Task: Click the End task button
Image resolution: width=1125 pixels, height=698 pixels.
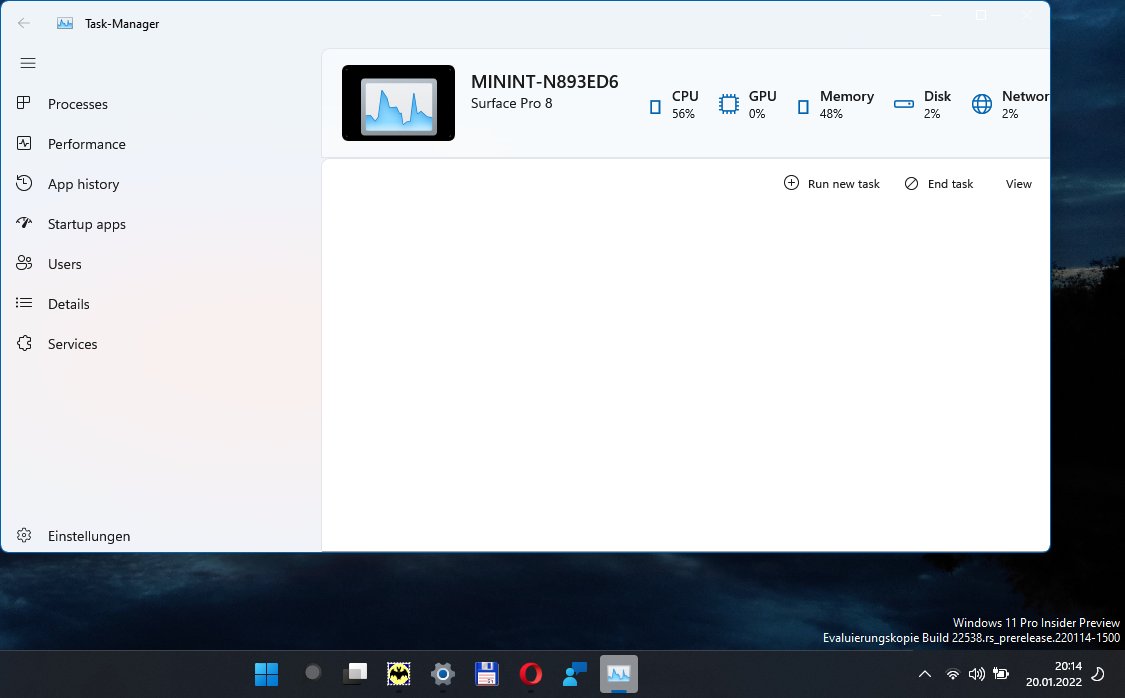Action: (x=938, y=184)
